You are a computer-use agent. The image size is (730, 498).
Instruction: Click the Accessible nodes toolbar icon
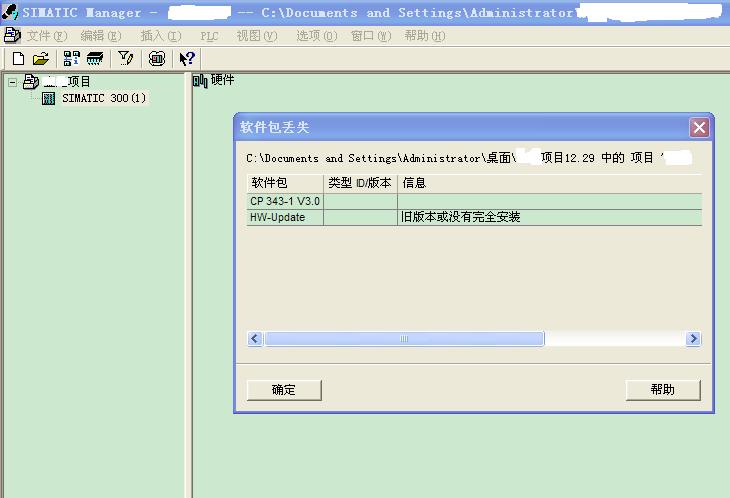coord(71,59)
